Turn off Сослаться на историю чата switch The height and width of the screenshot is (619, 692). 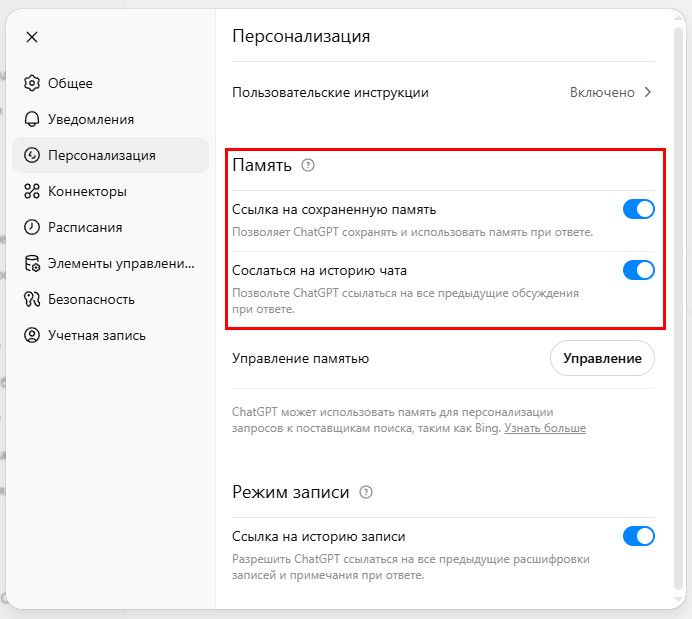pos(638,270)
